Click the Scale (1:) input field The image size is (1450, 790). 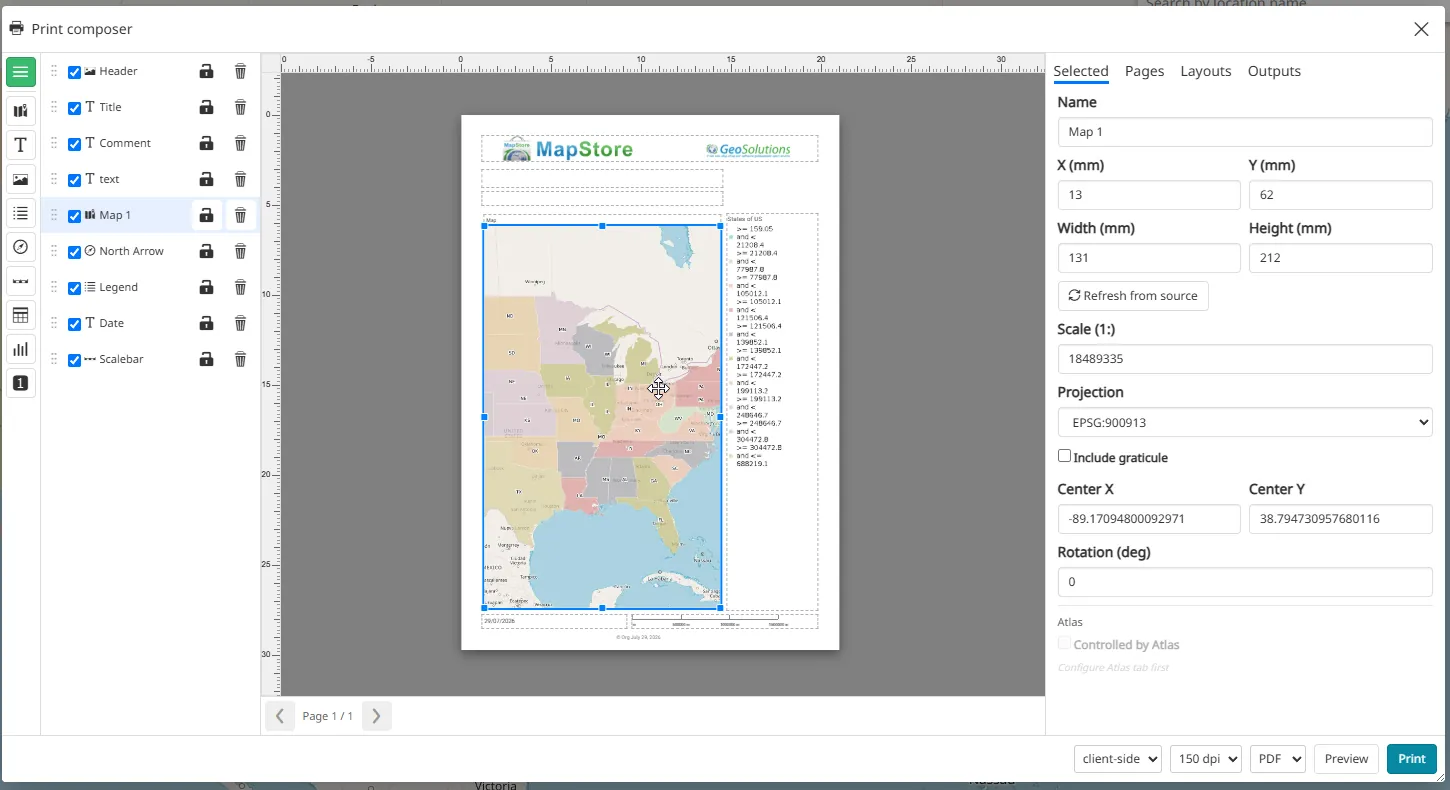point(1245,359)
